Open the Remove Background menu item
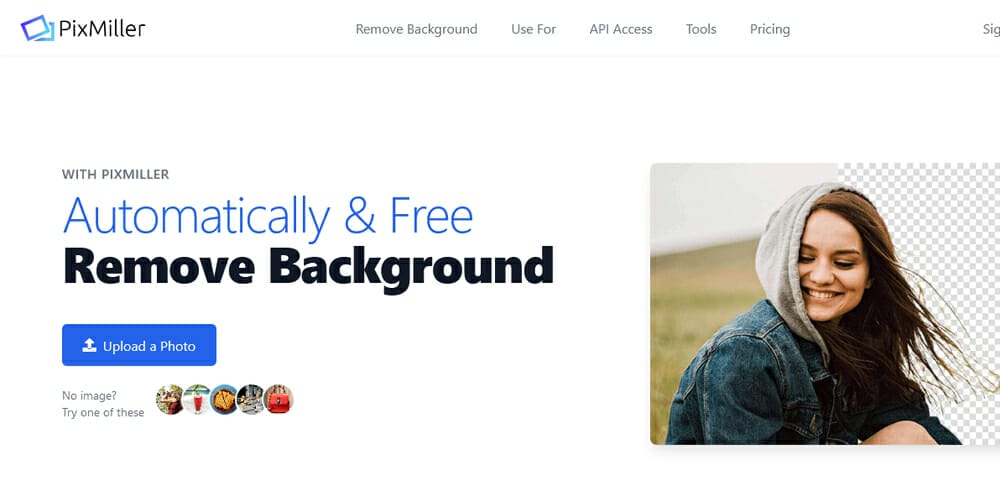Viewport: 1000px width, 500px height. click(416, 29)
